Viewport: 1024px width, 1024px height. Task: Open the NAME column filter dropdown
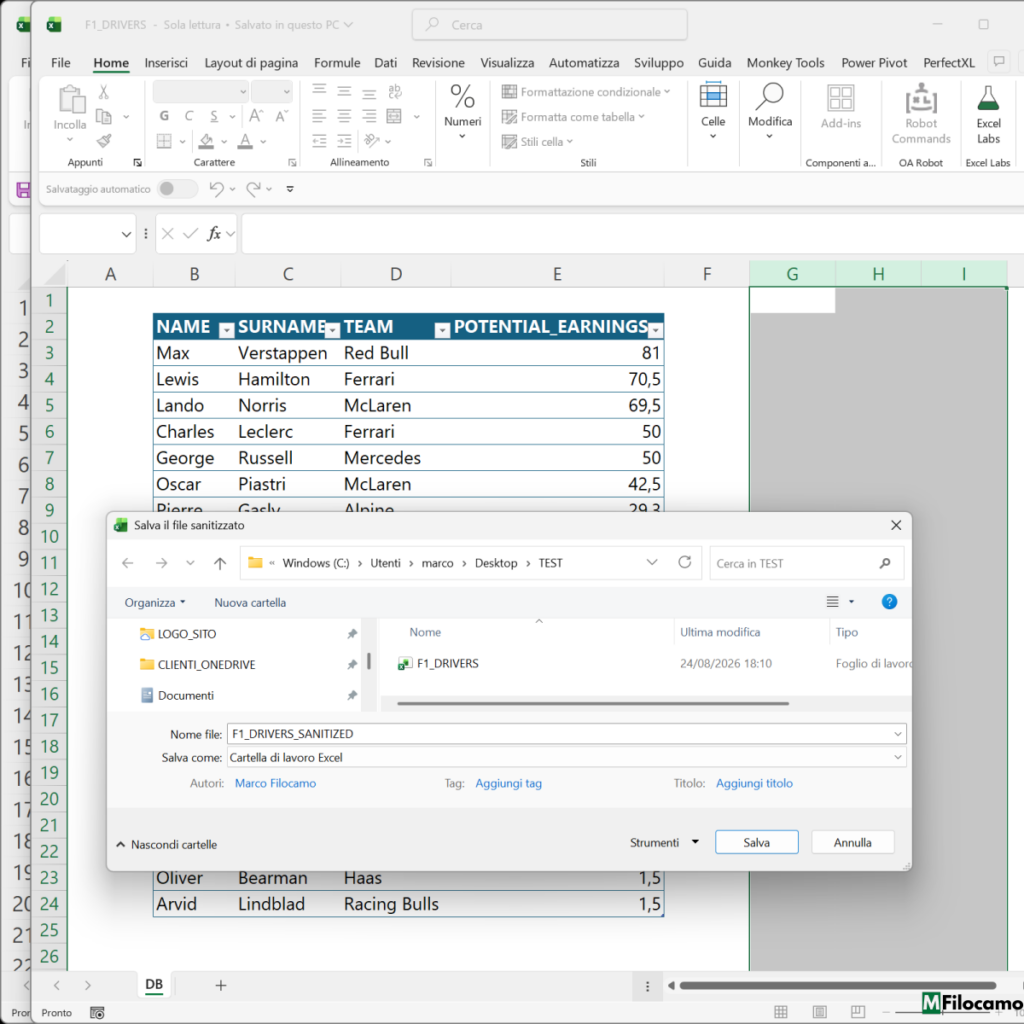[x=226, y=330]
